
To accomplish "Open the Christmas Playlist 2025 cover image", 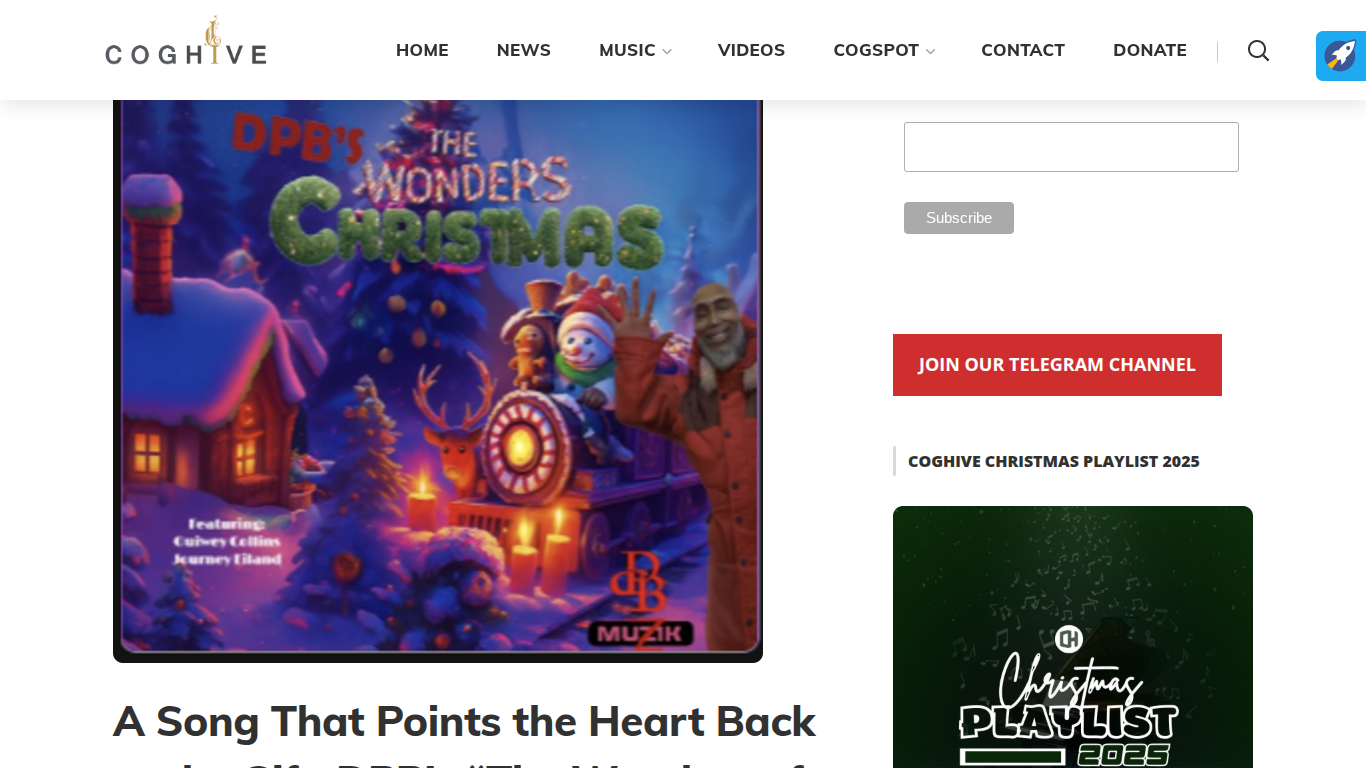I will (1073, 637).
